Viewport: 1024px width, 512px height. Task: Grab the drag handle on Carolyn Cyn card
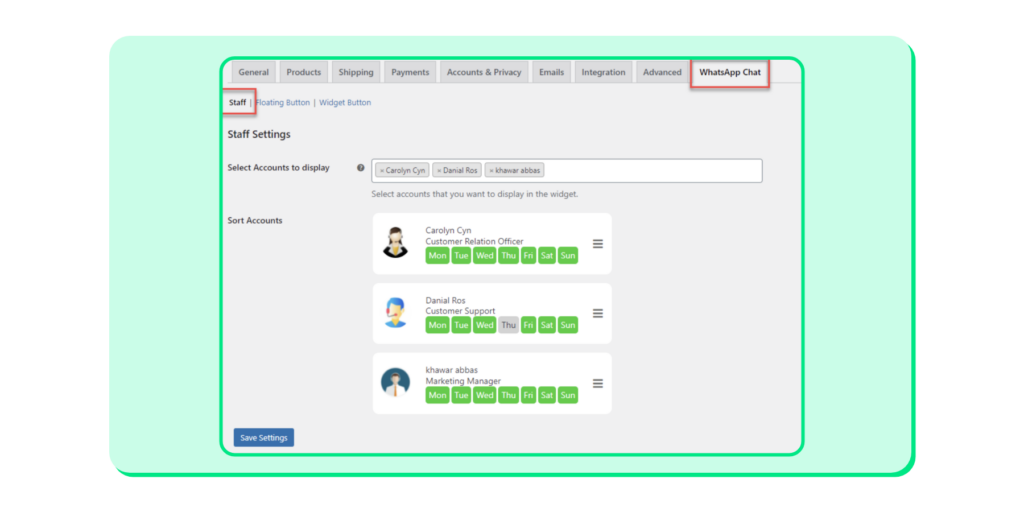(598, 244)
